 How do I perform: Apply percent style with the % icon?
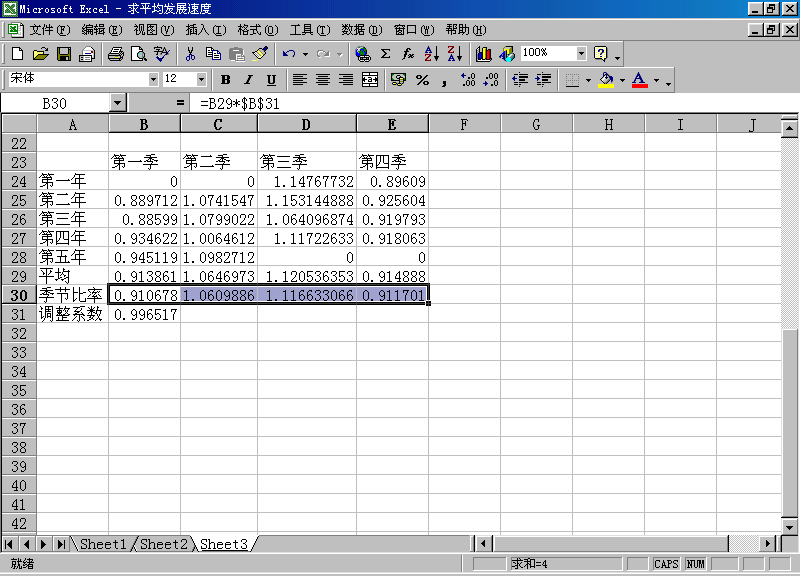(422, 80)
